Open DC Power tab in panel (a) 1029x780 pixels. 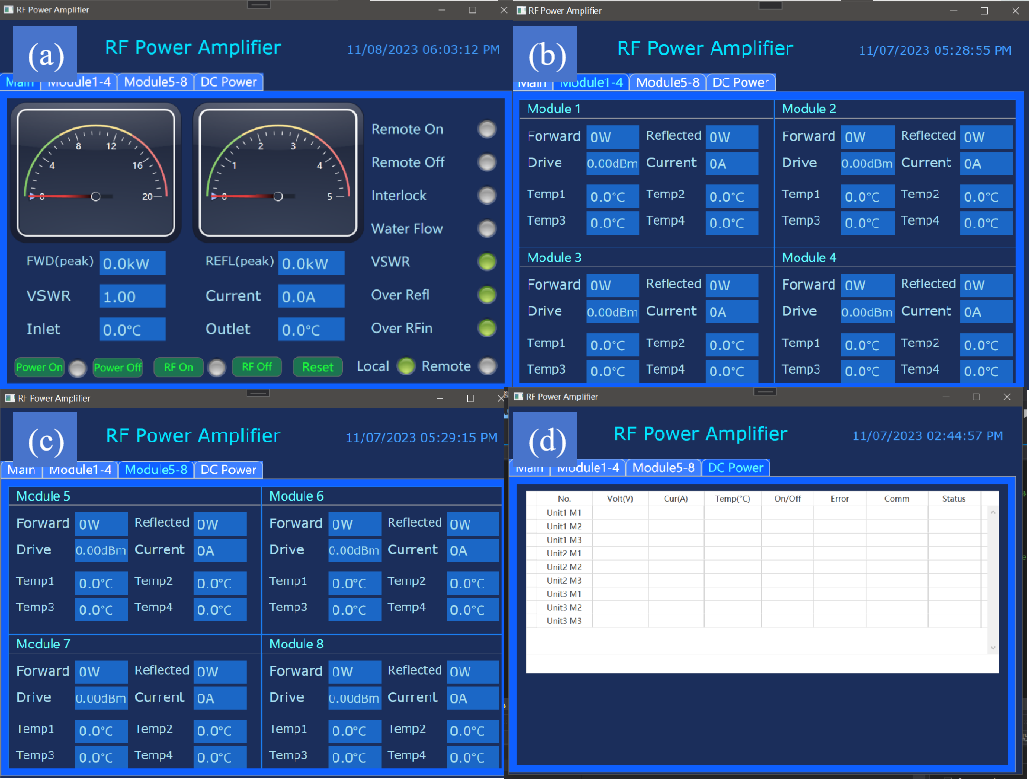[x=229, y=82]
